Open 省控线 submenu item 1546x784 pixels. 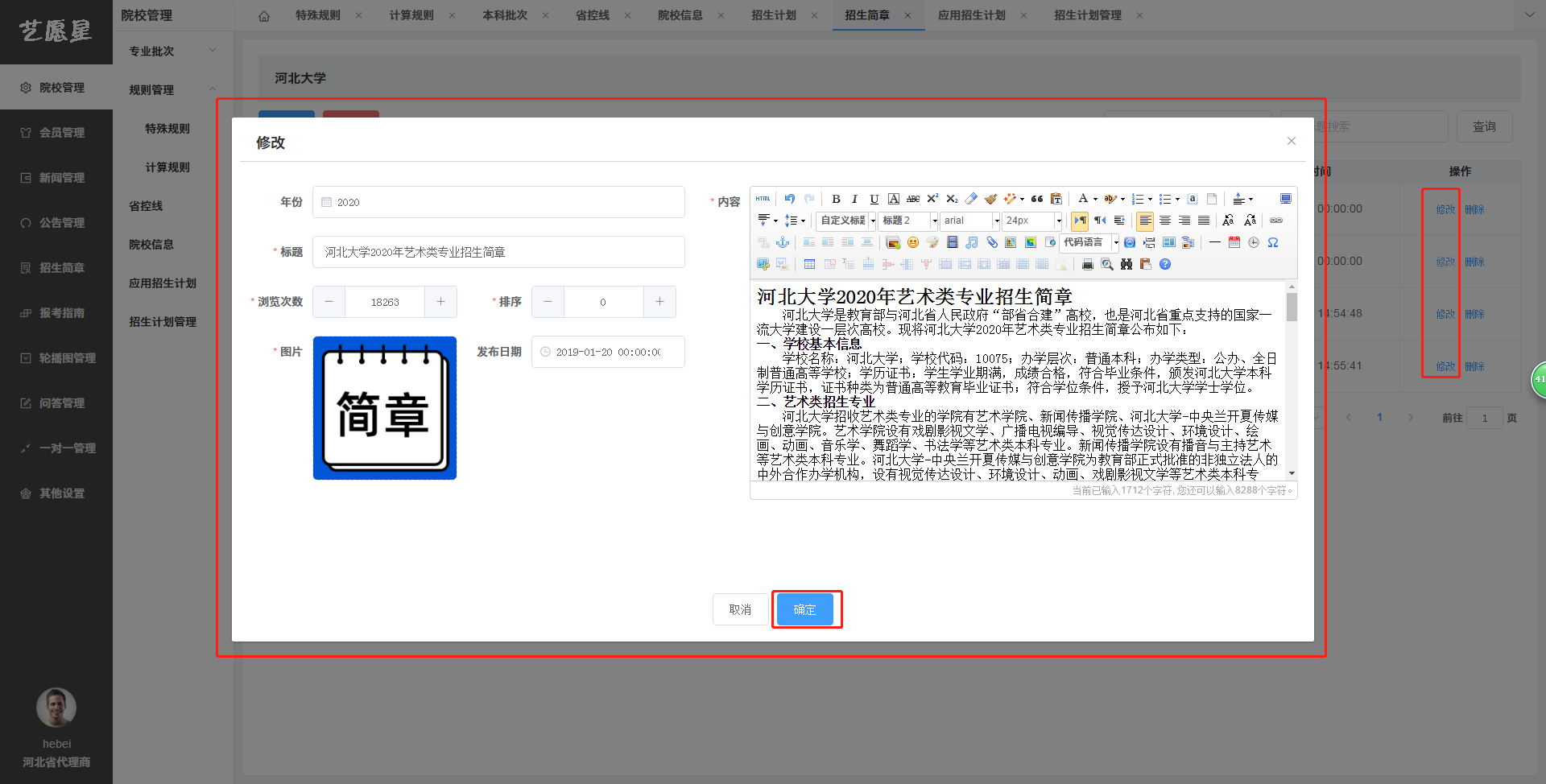(x=146, y=205)
